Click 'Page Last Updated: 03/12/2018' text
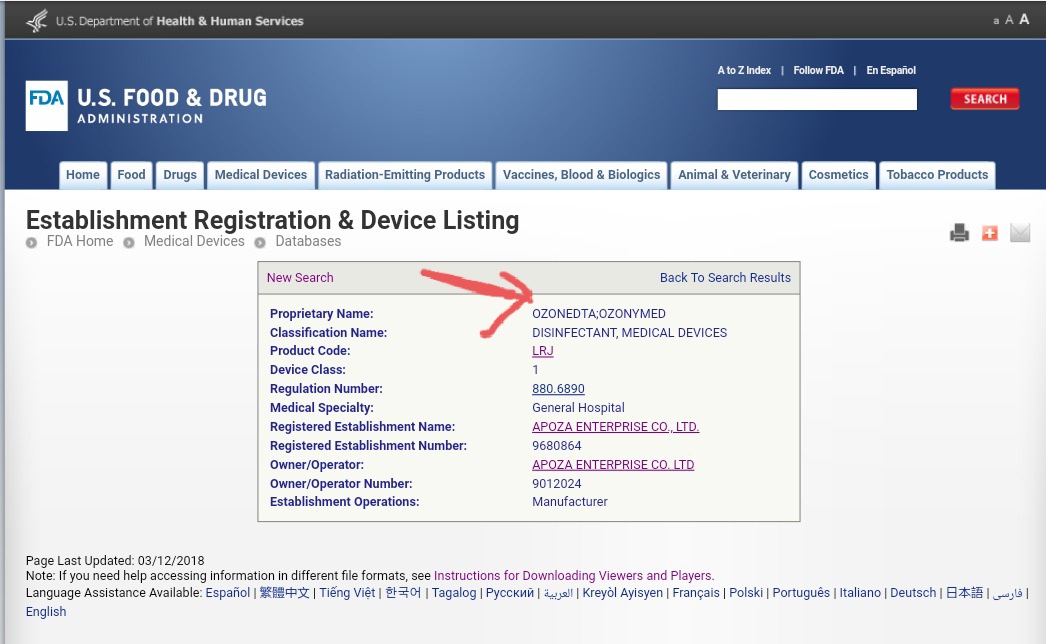Image resolution: width=1046 pixels, height=644 pixels. [115, 561]
